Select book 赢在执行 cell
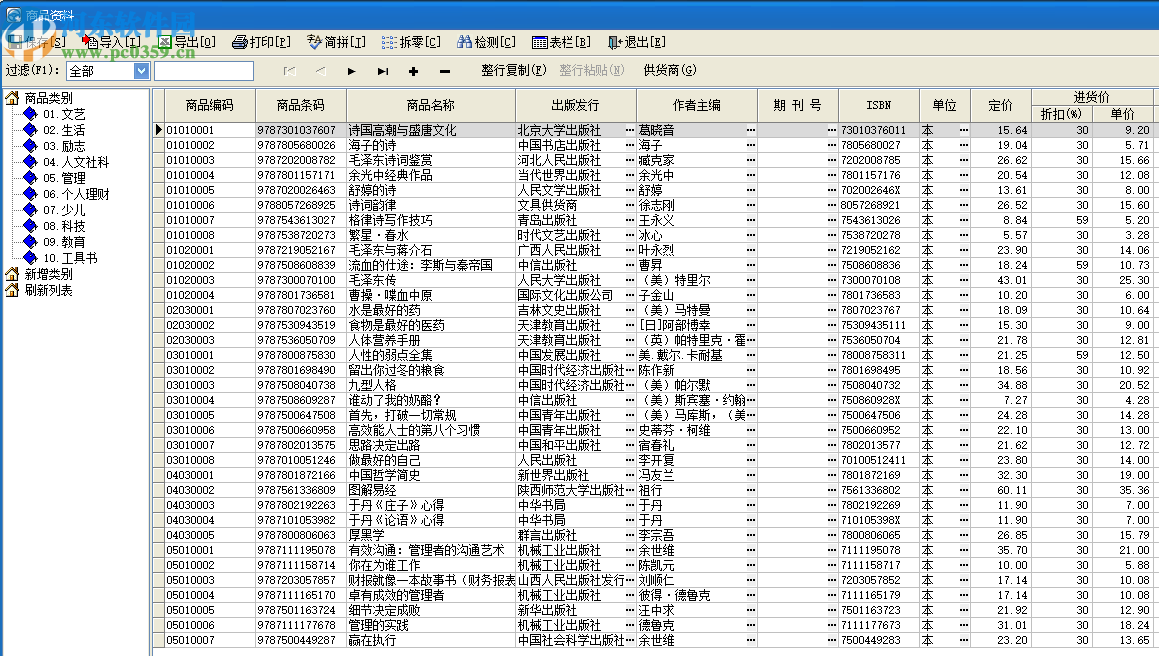 [430, 640]
